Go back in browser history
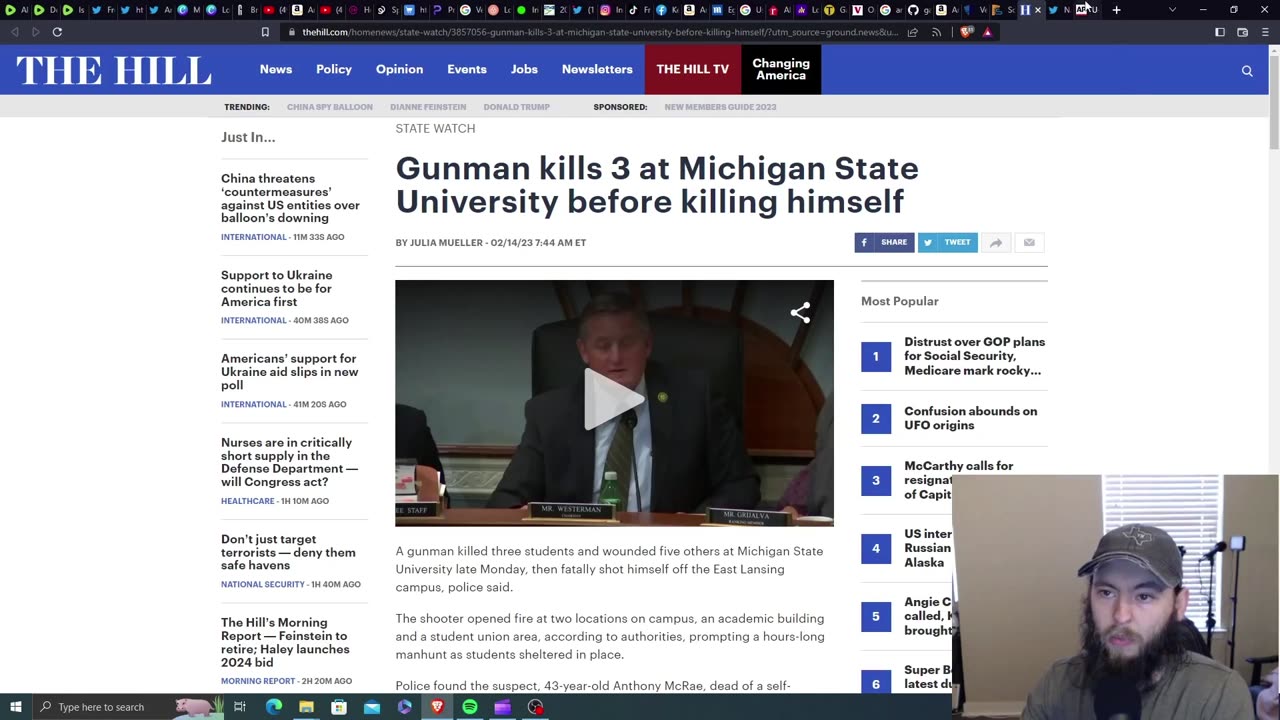Viewport: 1280px width, 720px height. point(14,32)
